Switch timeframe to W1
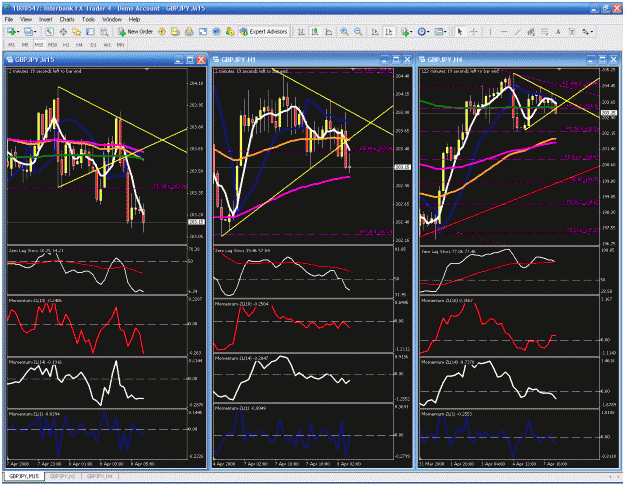The width and height of the screenshot is (625, 484). point(107,45)
